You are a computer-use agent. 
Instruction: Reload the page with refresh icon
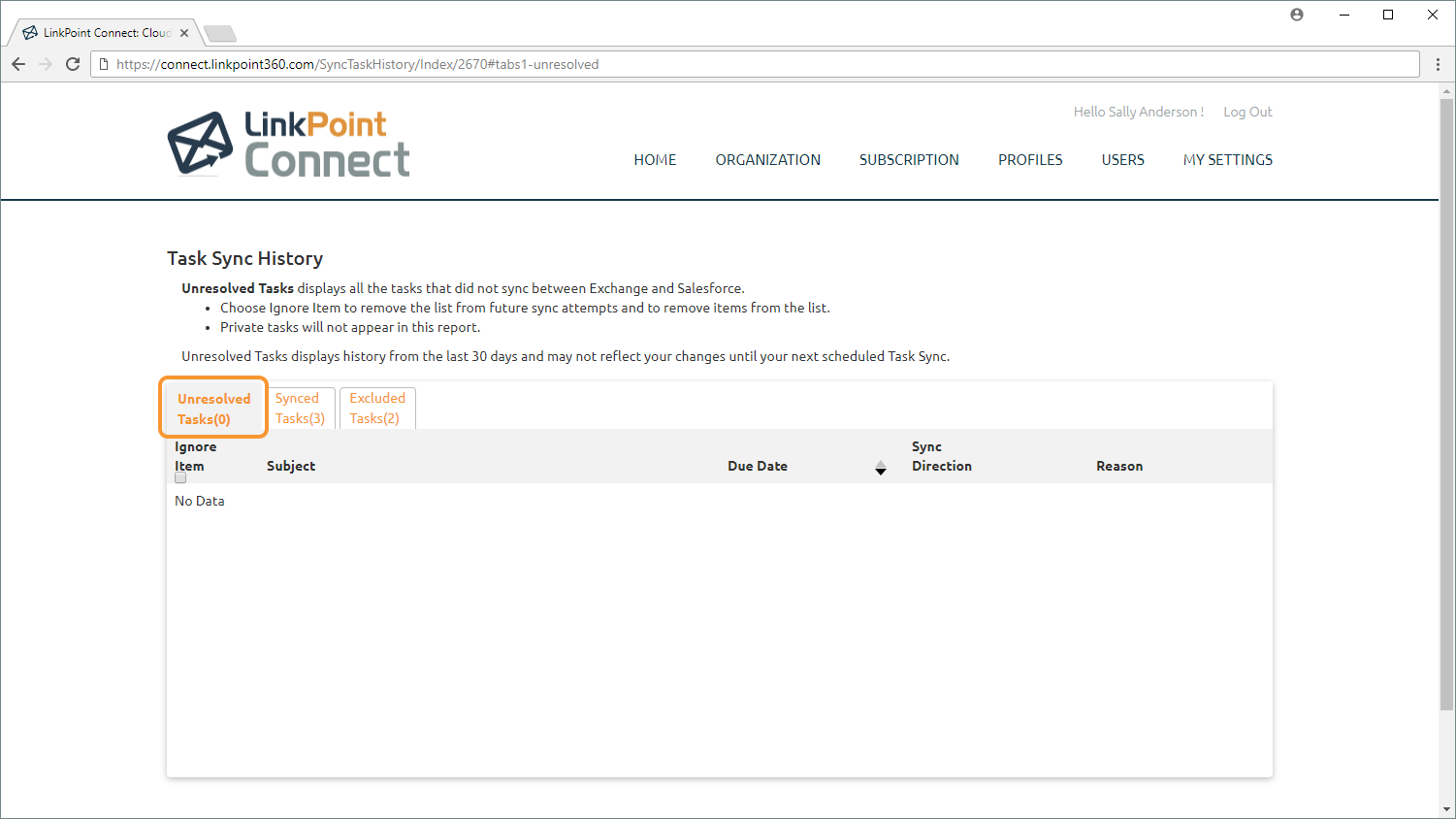coord(73,64)
